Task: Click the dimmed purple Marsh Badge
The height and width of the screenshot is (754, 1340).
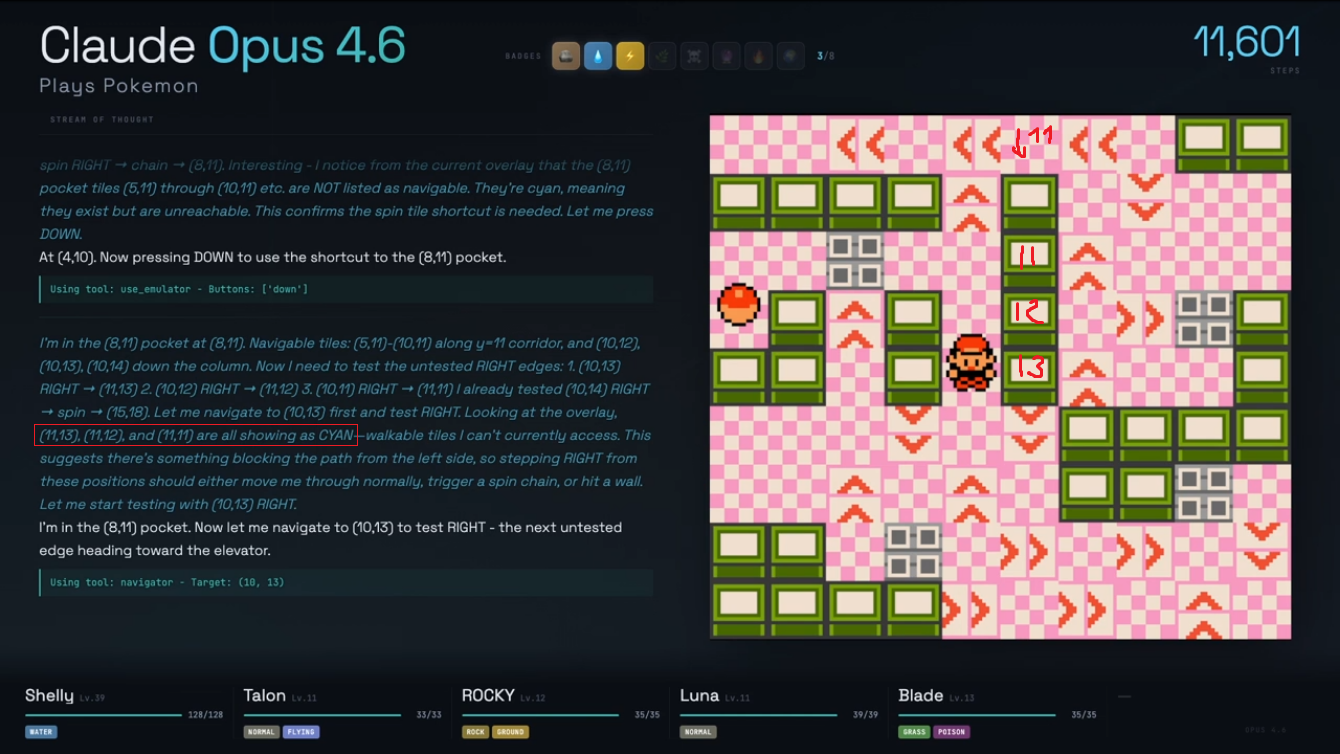Action: tap(726, 56)
